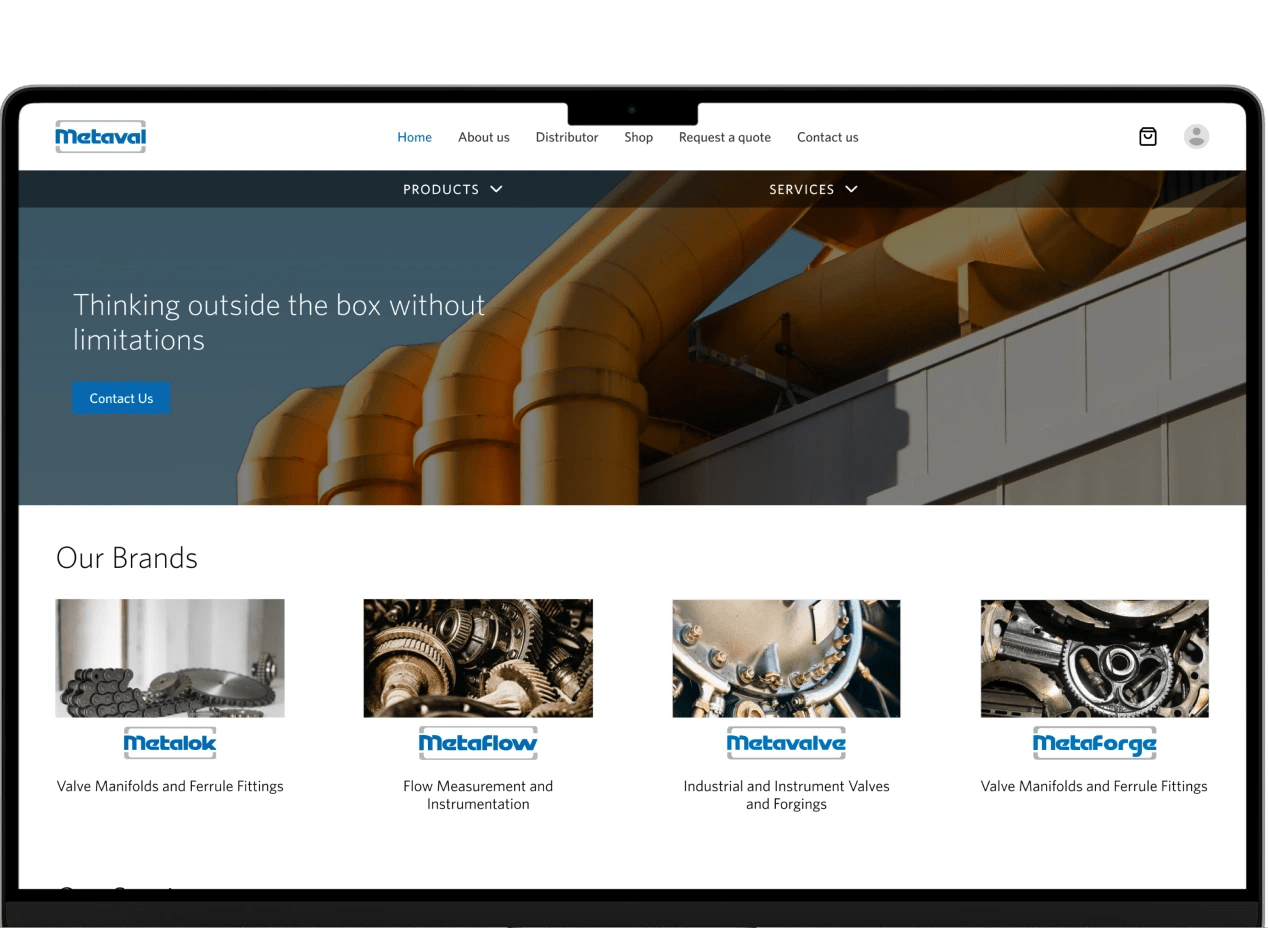Click the Metaval logo in header

(100, 137)
